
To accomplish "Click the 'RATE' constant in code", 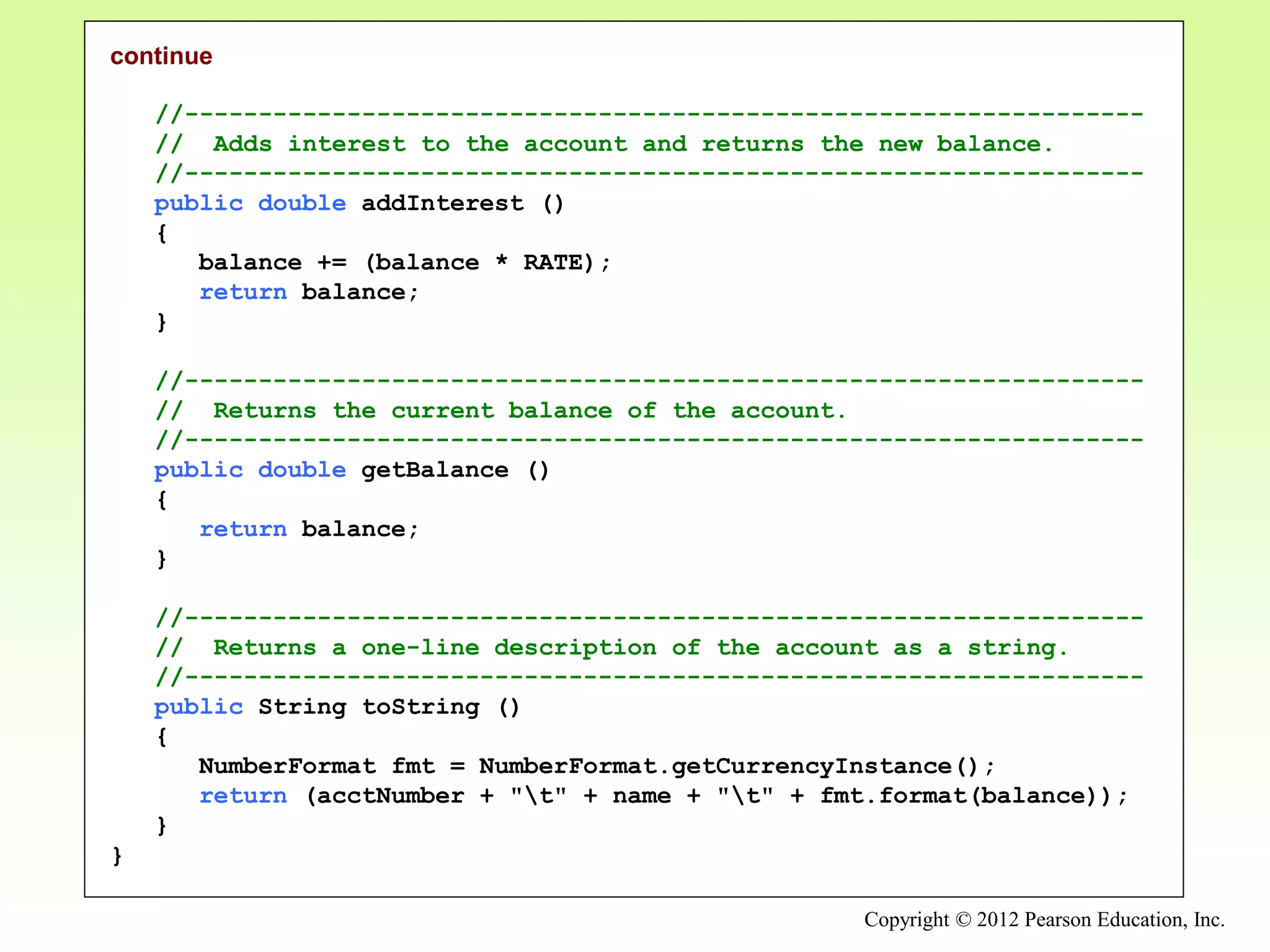I will 553,262.
